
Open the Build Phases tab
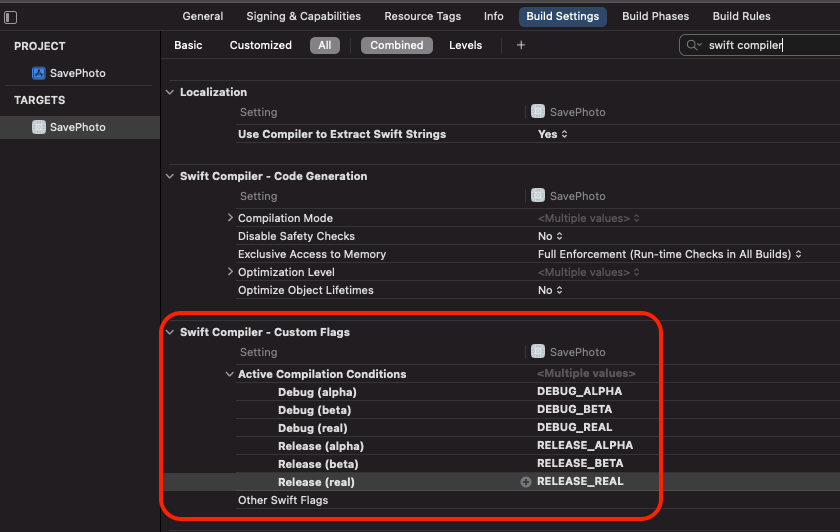(x=655, y=17)
